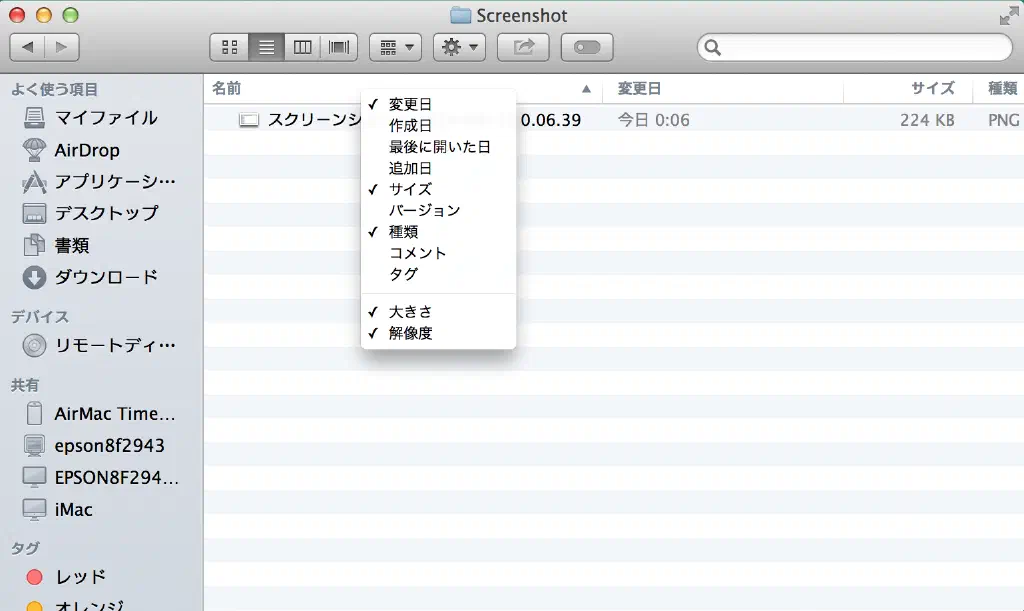Disable the 解像度 column option
The image size is (1024, 611).
(410, 333)
